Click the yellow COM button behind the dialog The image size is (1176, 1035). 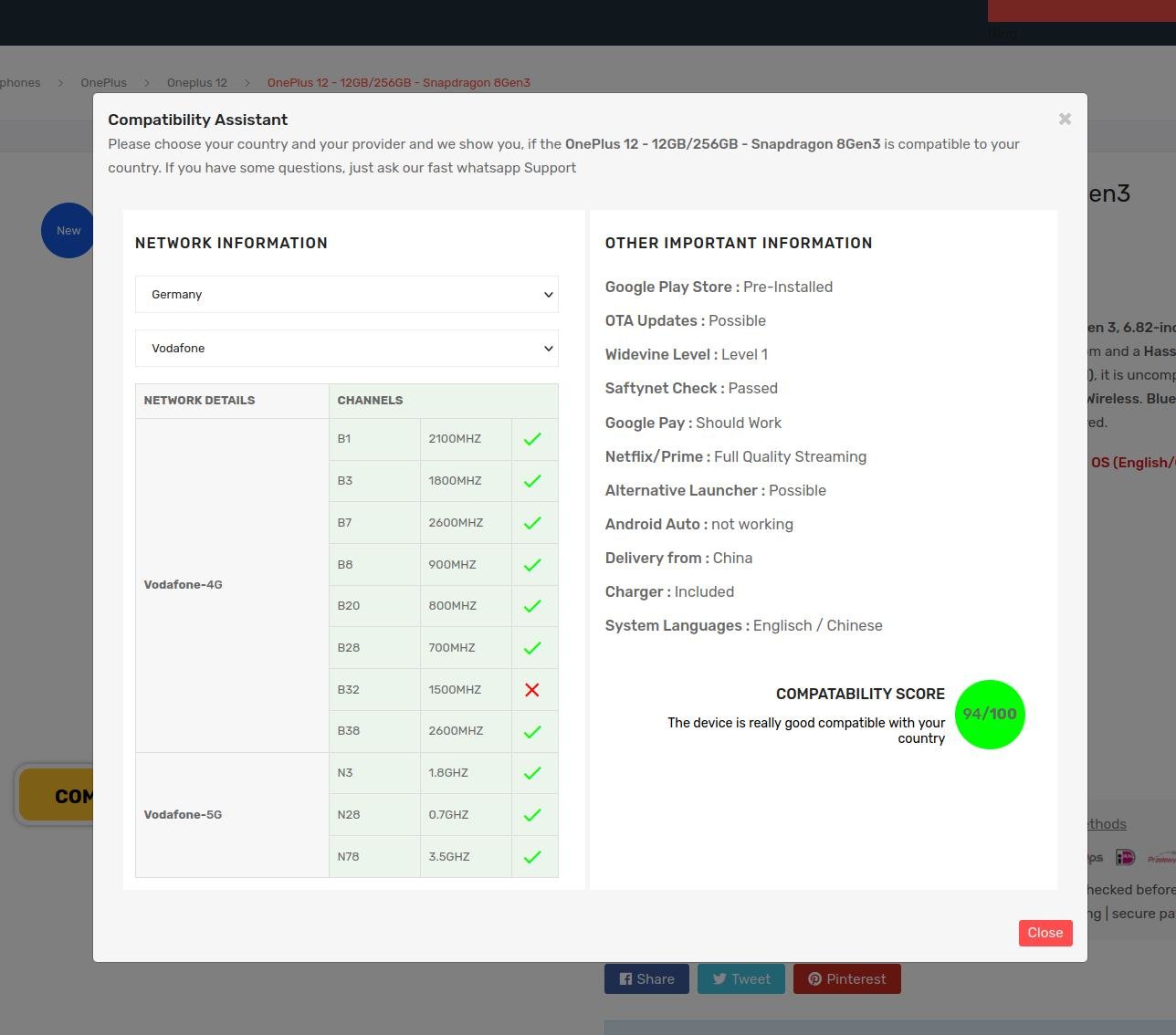click(x=57, y=796)
